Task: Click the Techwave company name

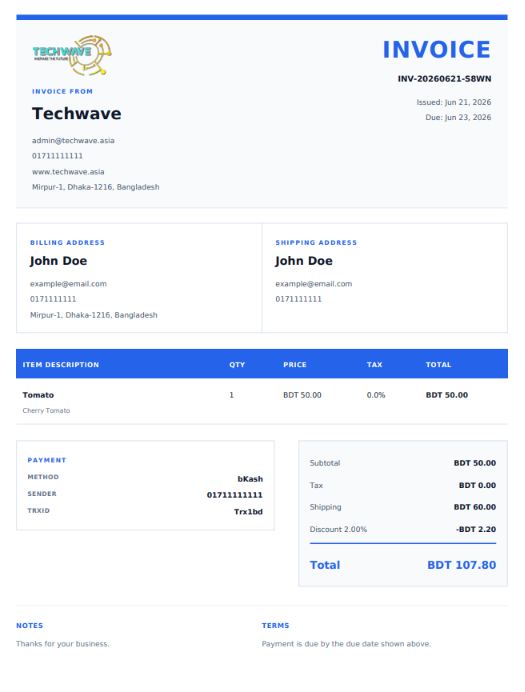Action: 76,113
